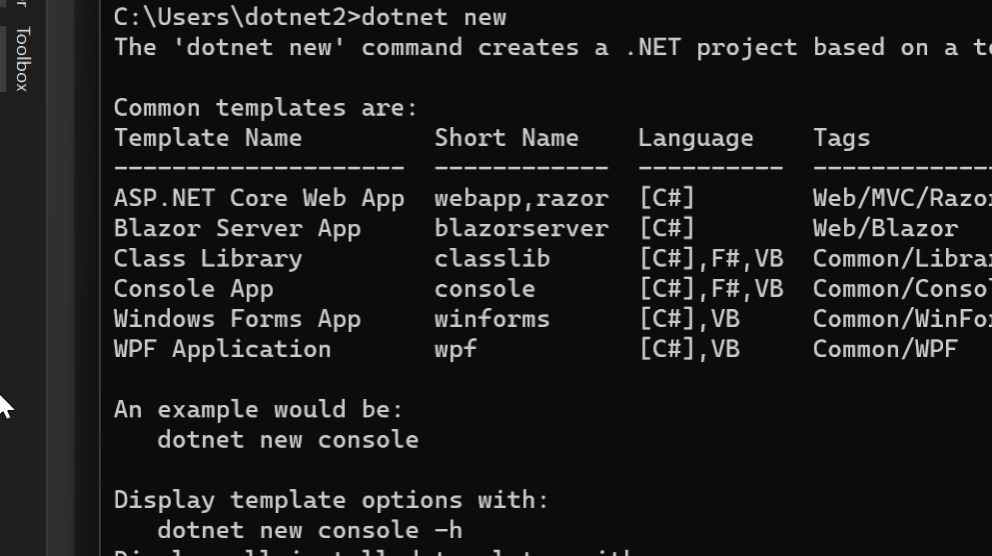Select the 'Class Library' template name
Viewport: 992px width, 556px height.
click(207, 258)
